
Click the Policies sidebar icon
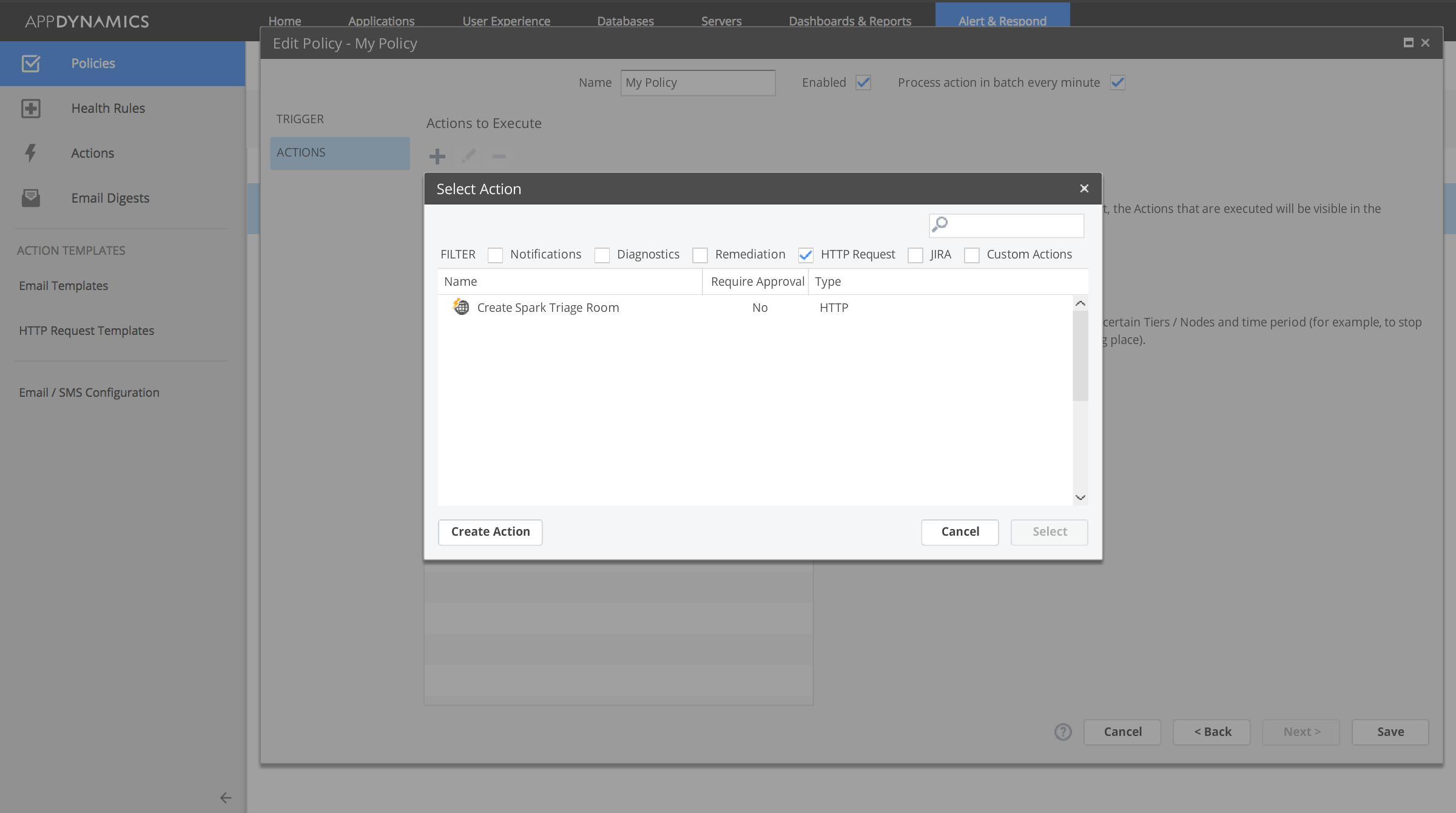coord(30,63)
